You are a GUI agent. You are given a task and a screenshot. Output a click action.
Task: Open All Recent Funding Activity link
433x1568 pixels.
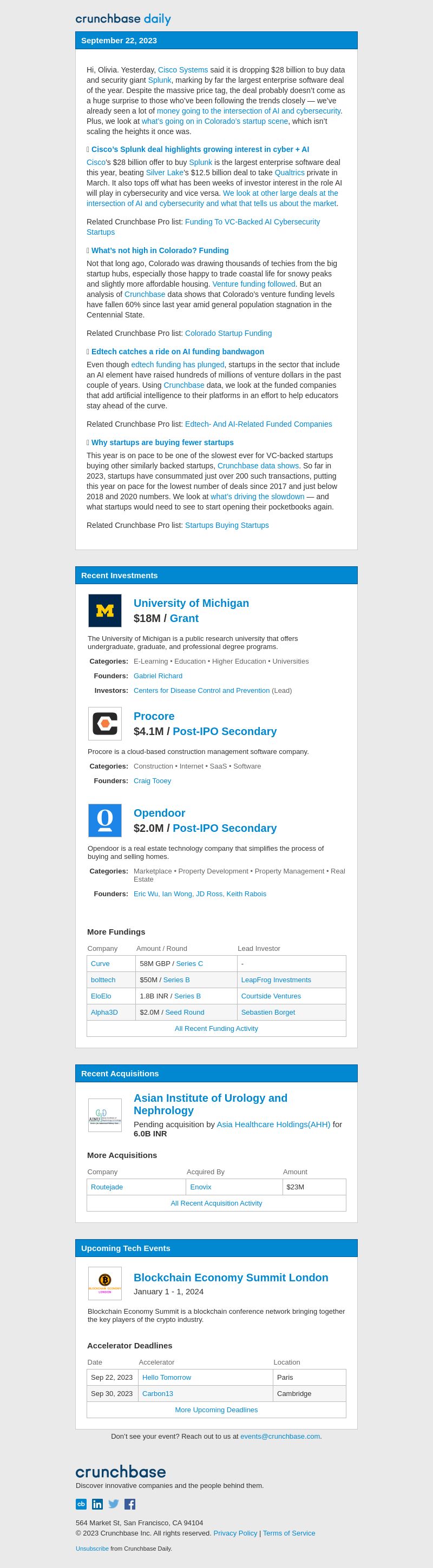coord(216,1029)
